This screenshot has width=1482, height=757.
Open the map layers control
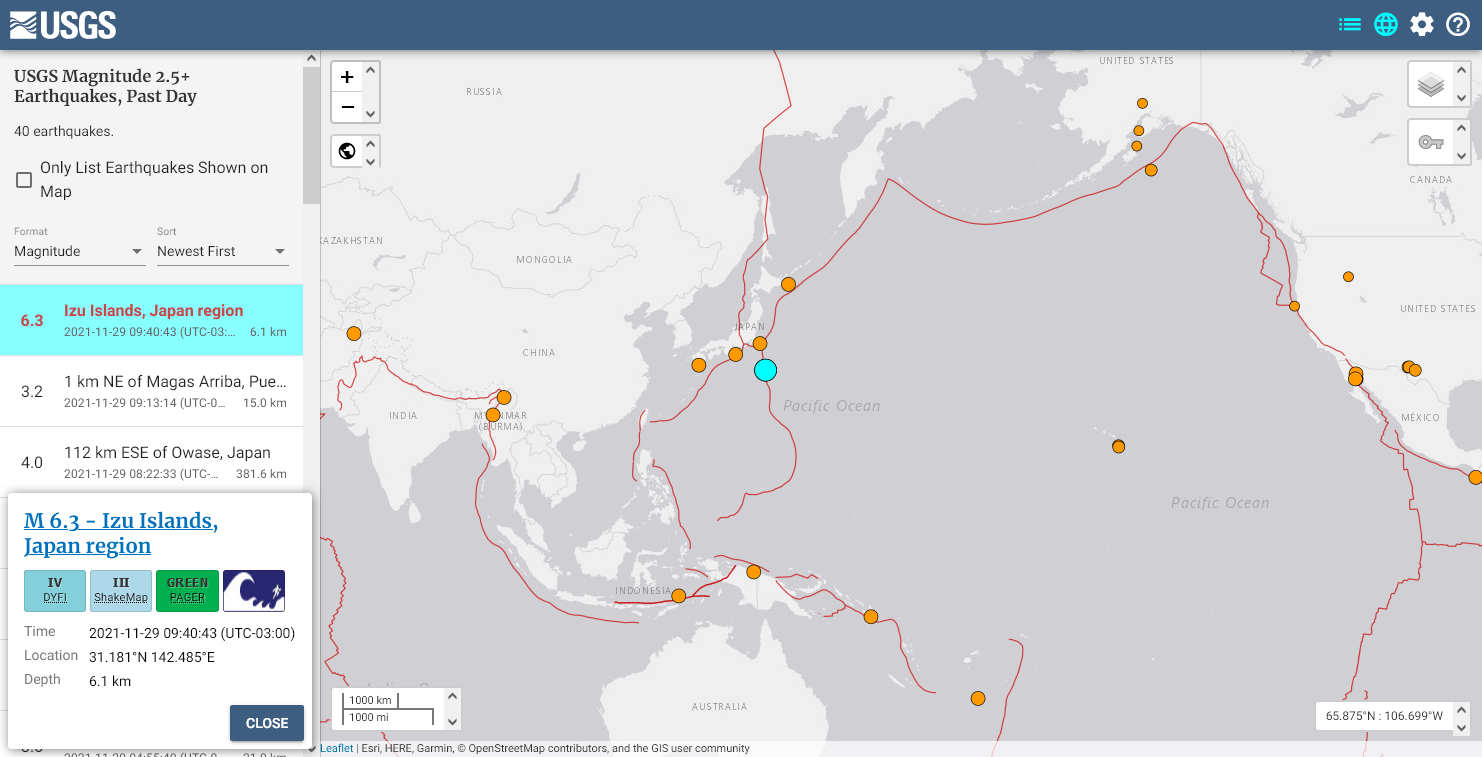pos(1431,85)
